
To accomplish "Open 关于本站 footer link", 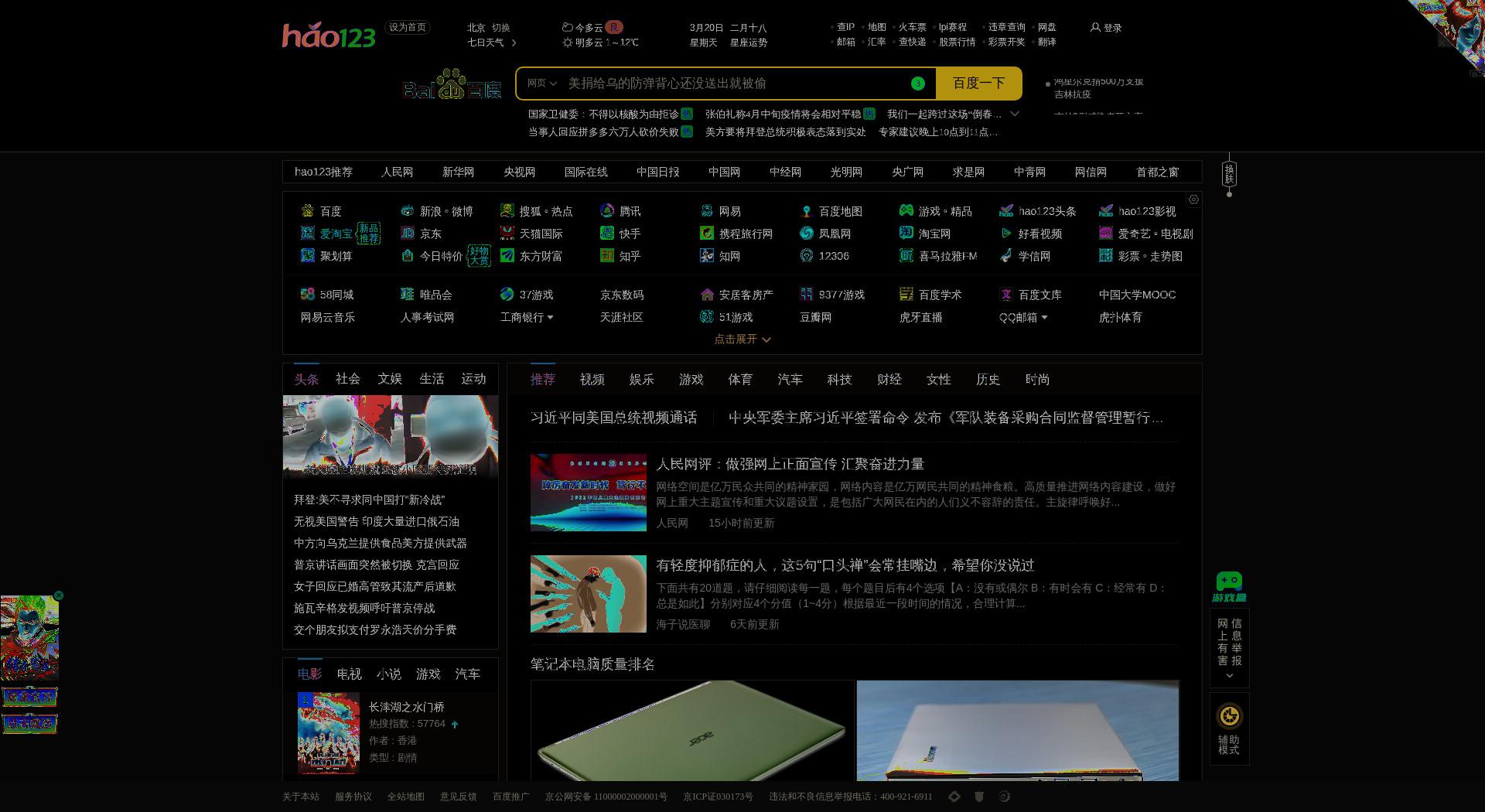I will pos(300,797).
